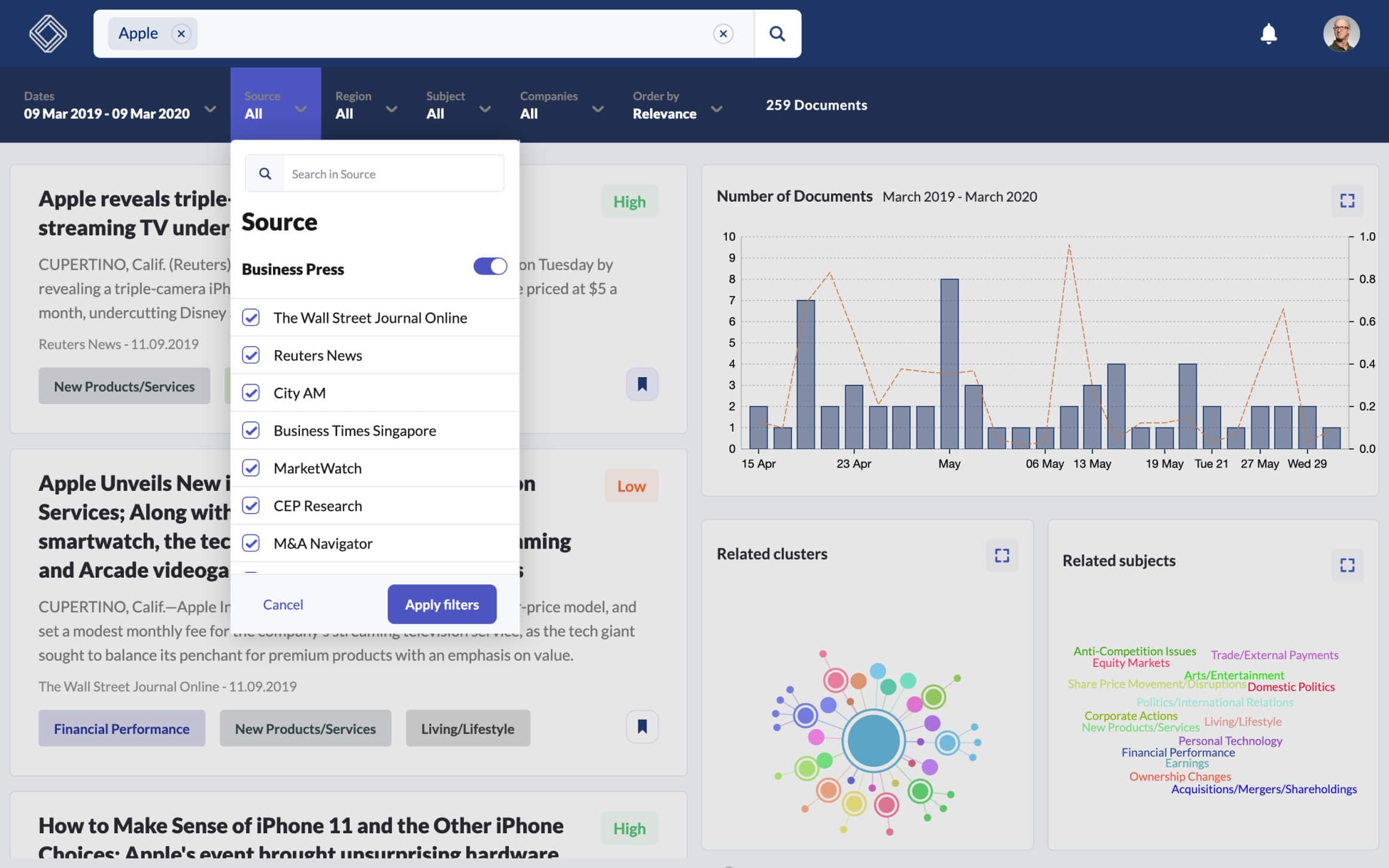
Task: Click the search magnifier icon
Action: tap(777, 34)
